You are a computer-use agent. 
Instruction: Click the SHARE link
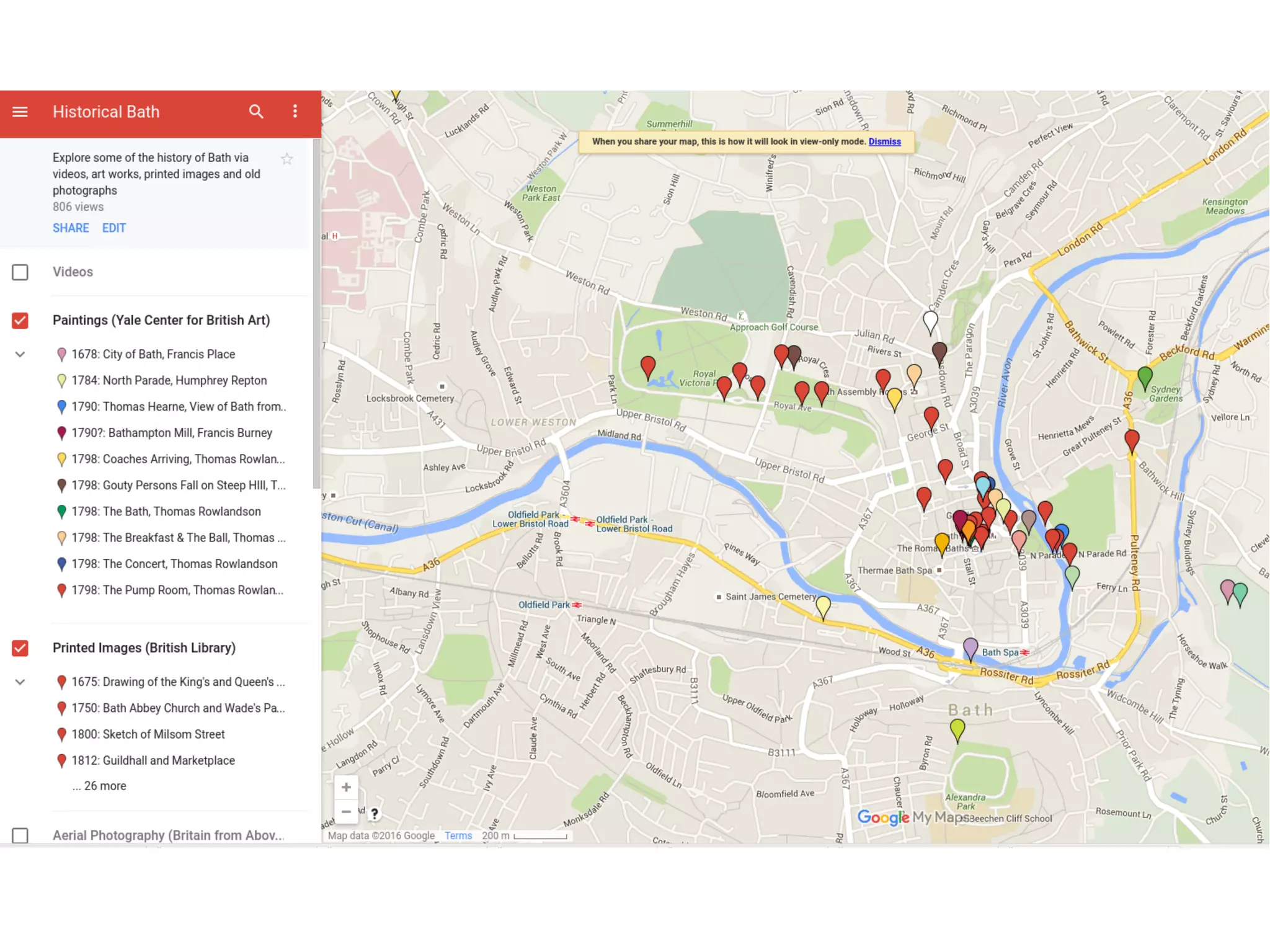(71, 228)
